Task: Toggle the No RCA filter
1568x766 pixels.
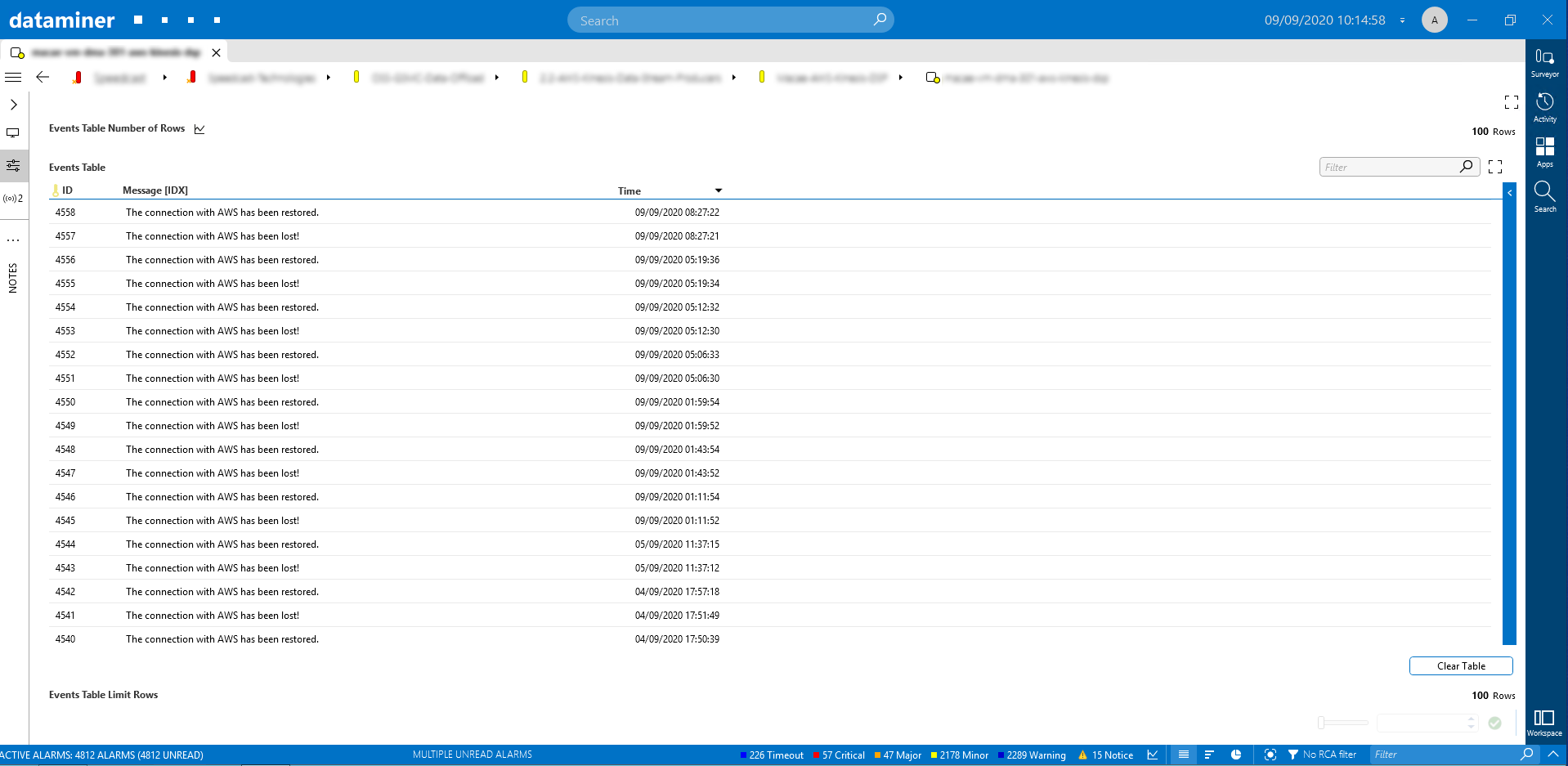Action: [1322, 755]
